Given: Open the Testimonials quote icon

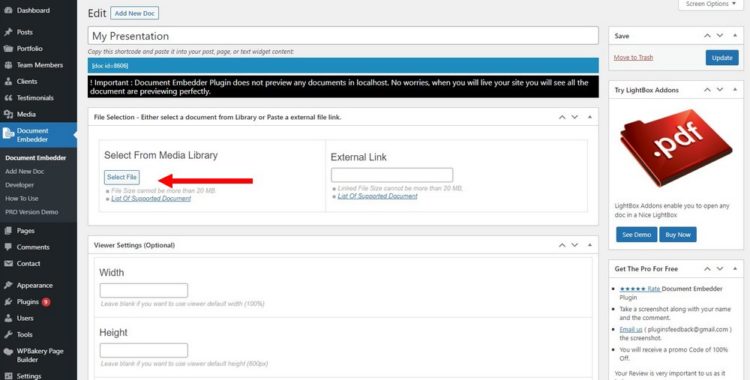Looking at the screenshot, I should click(x=8, y=98).
